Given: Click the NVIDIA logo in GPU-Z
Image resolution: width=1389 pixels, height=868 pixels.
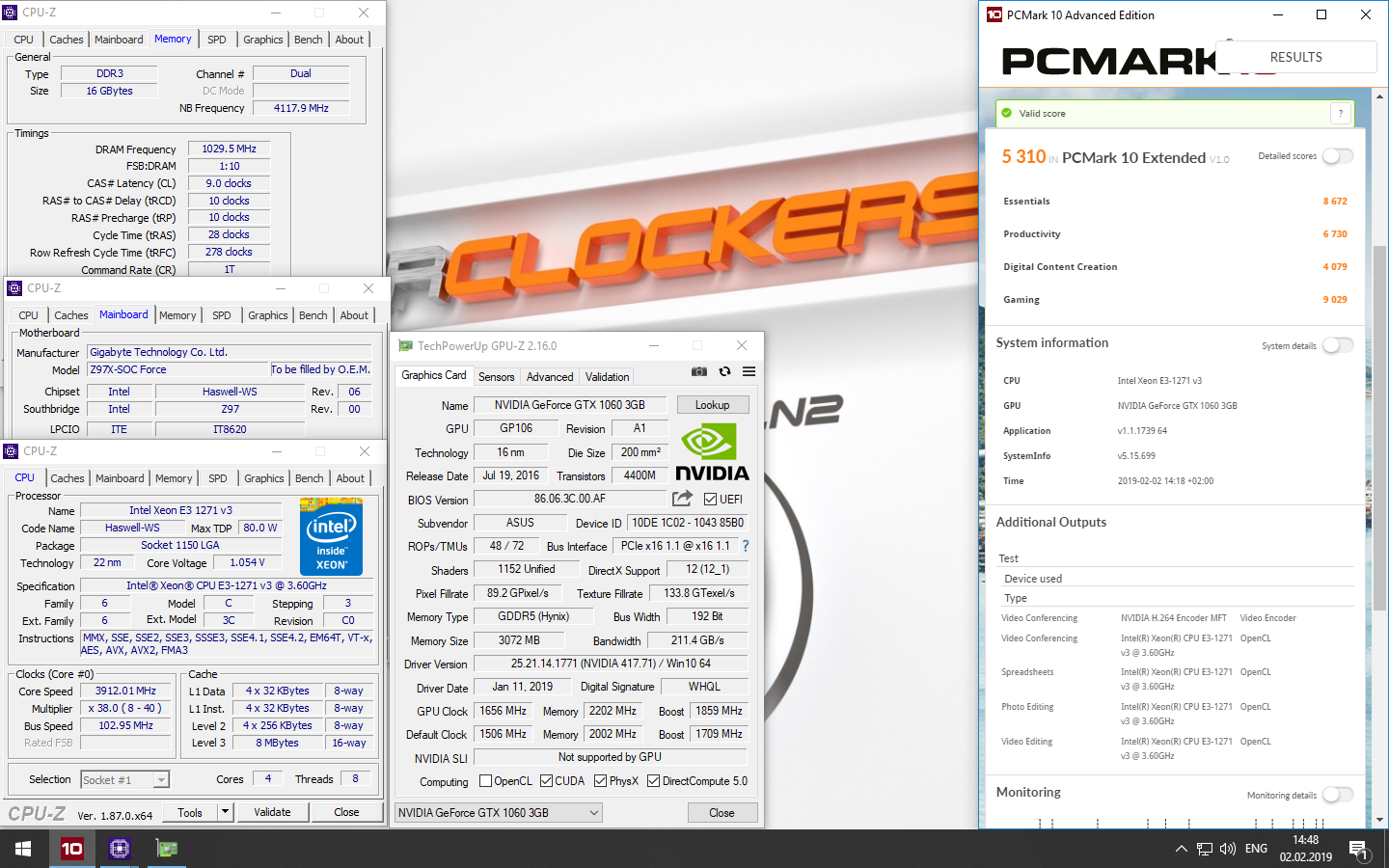Looking at the screenshot, I should click(x=712, y=451).
